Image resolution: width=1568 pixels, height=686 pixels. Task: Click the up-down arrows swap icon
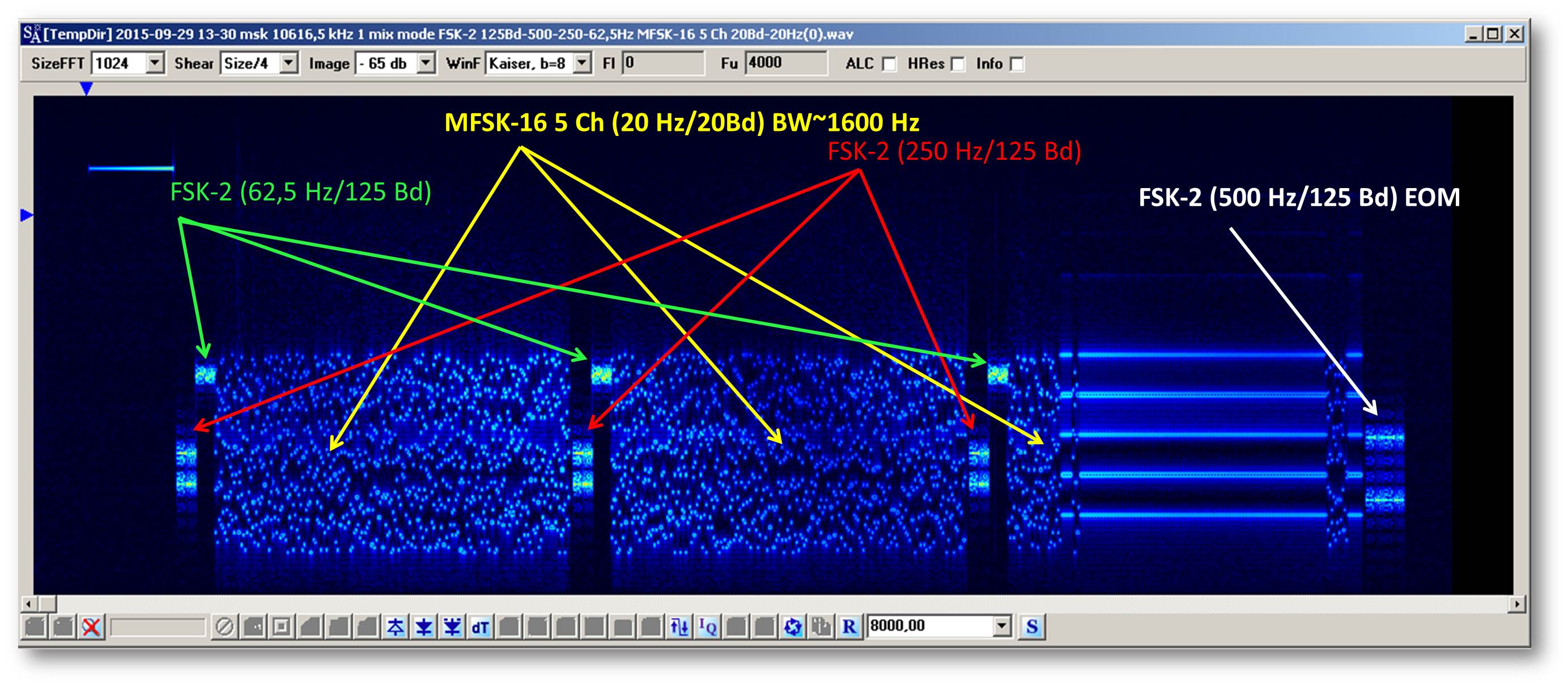(679, 627)
